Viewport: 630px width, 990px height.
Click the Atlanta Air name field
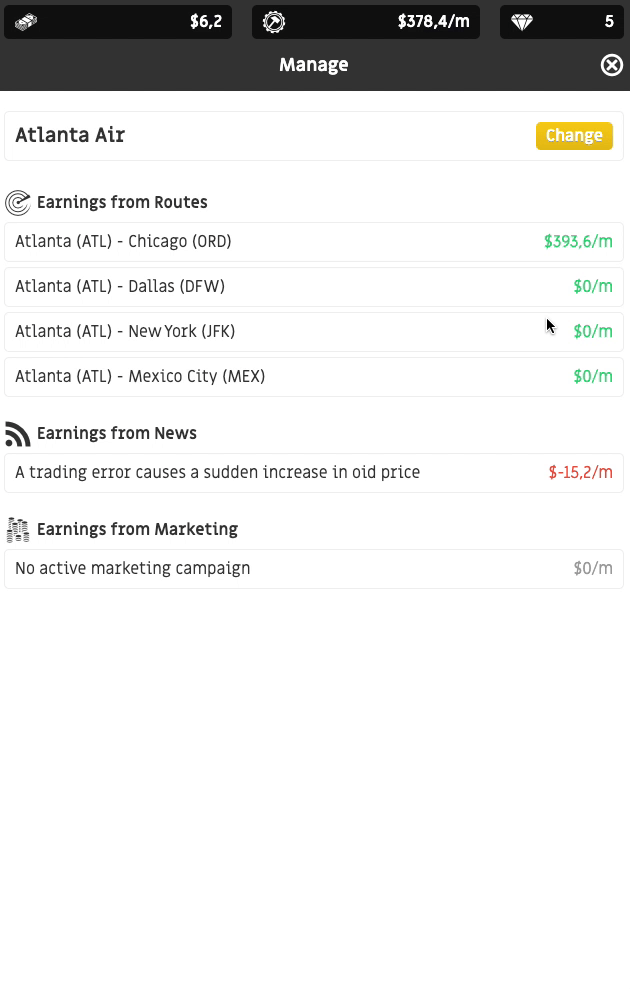pyautogui.click(x=314, y=136)
